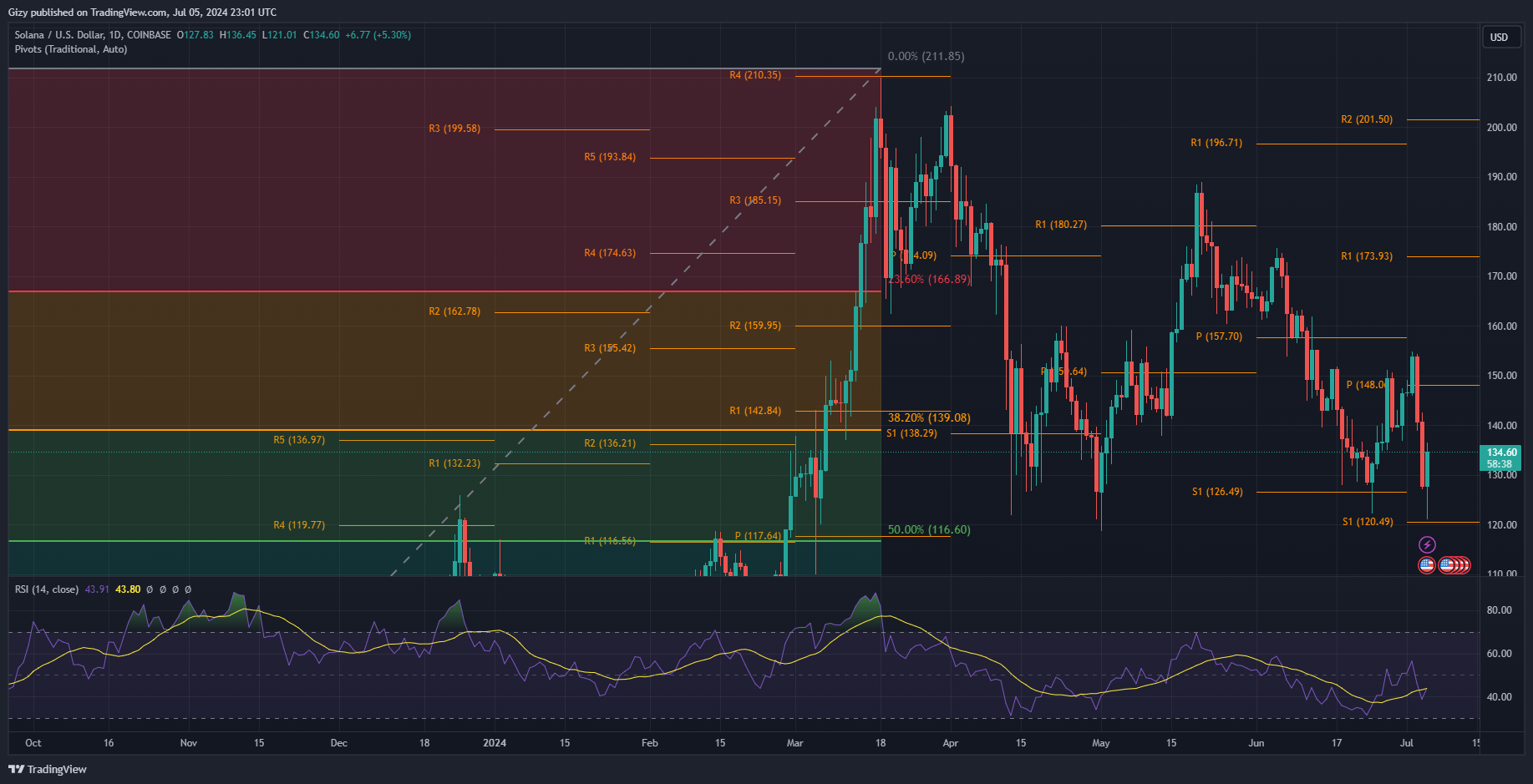Click pivot label R1 (132.23)
The height and width of the screenshot is (784, 1533).
pos(454,463)
